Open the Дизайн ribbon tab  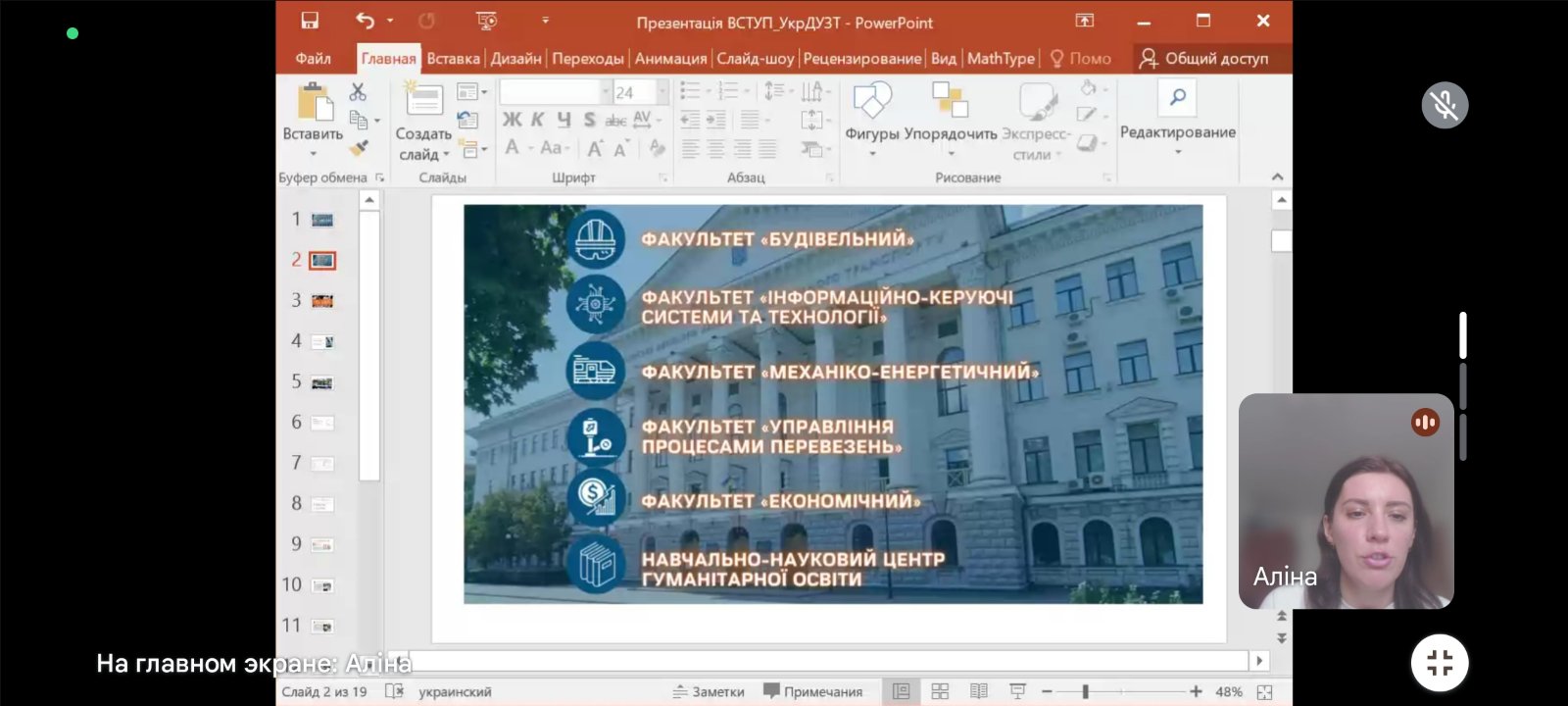515,59
